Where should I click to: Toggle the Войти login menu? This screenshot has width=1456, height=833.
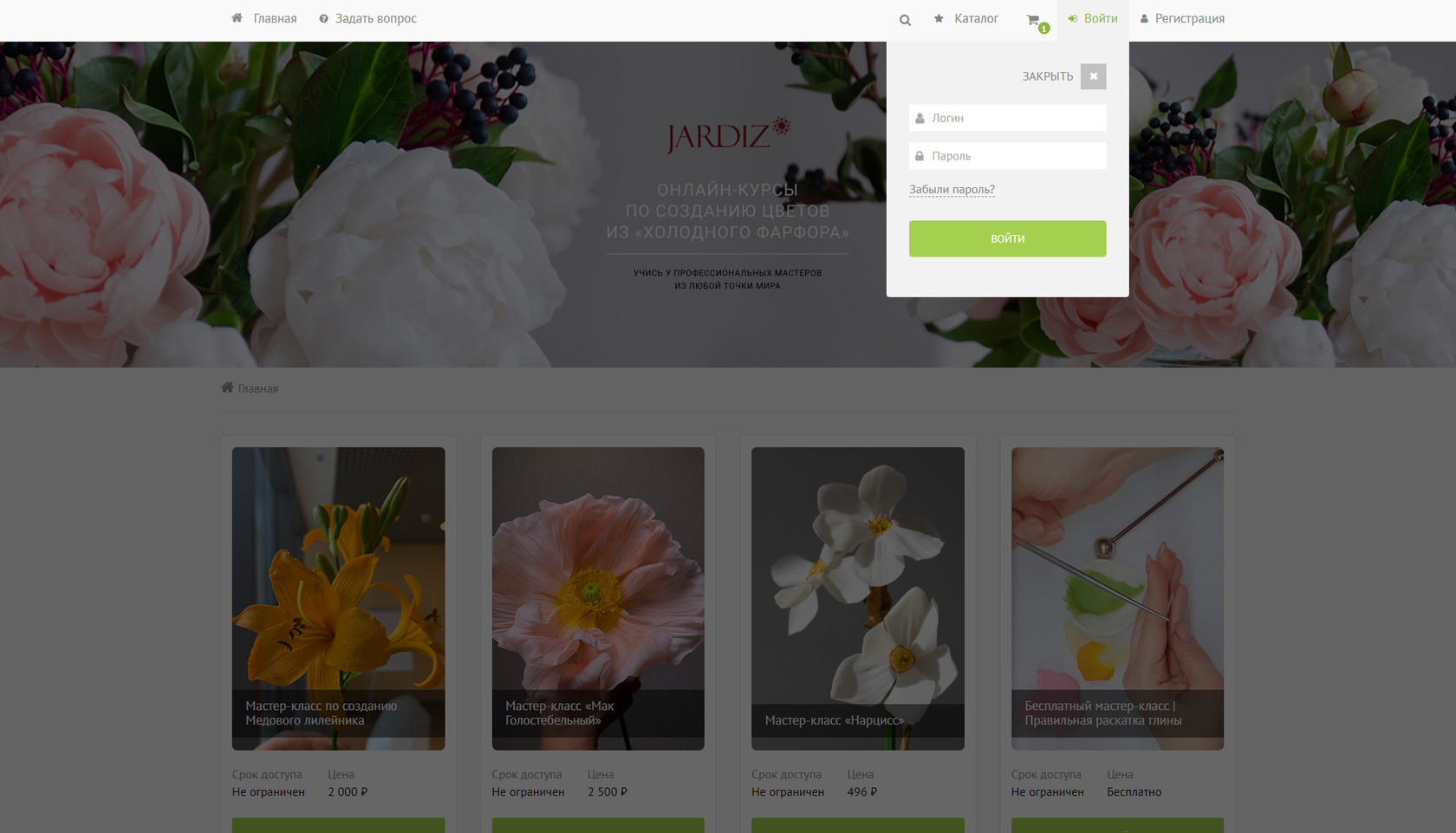(x=1101, y=18)
